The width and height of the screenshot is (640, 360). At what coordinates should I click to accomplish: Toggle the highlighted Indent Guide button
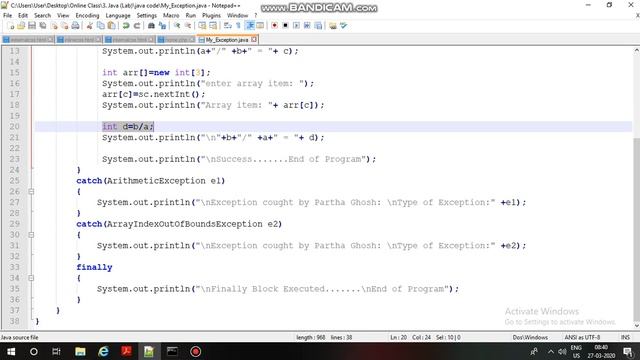[x=249, y=26]
